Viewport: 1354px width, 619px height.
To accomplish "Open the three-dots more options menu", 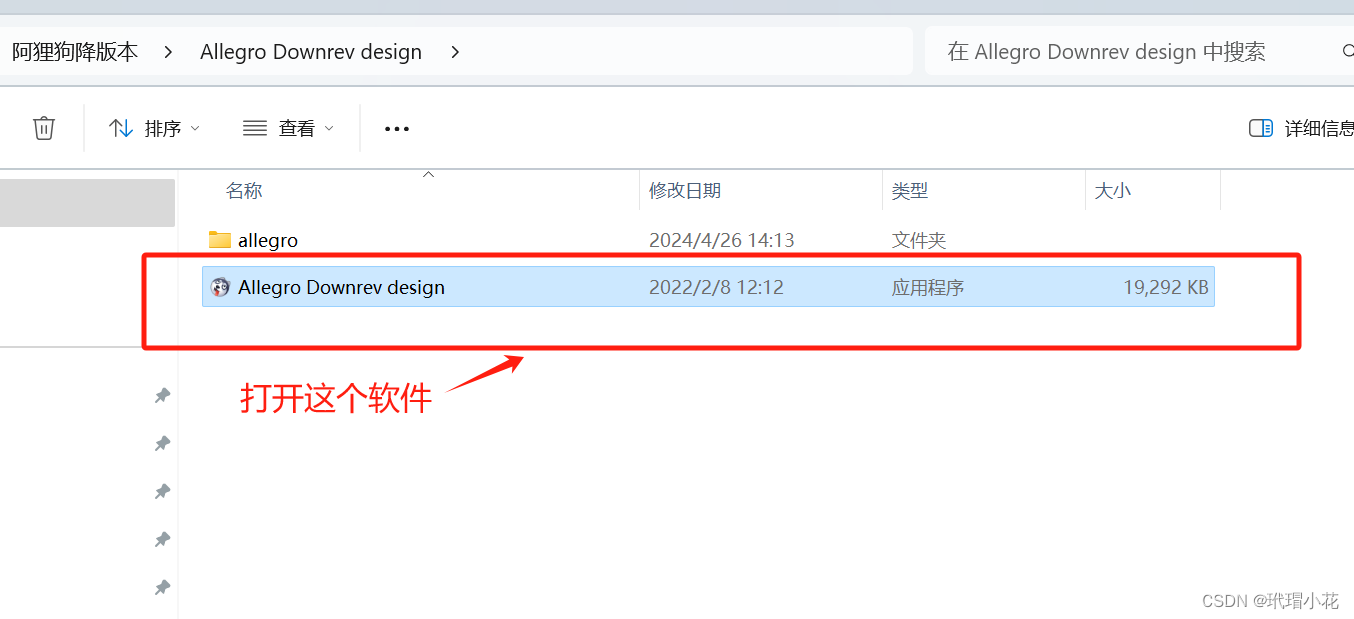I will (x=397, y=128).
